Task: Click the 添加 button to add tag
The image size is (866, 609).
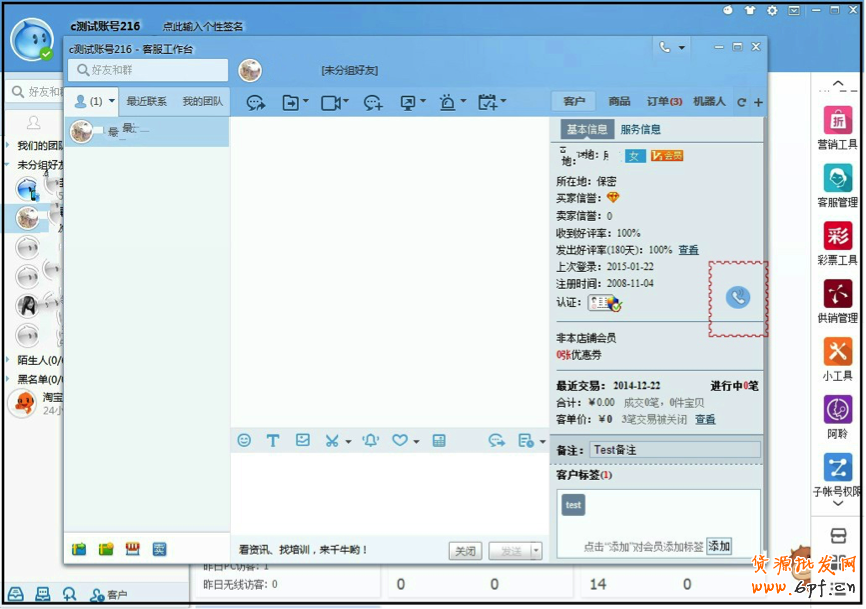Action: [x=718, y=546]
